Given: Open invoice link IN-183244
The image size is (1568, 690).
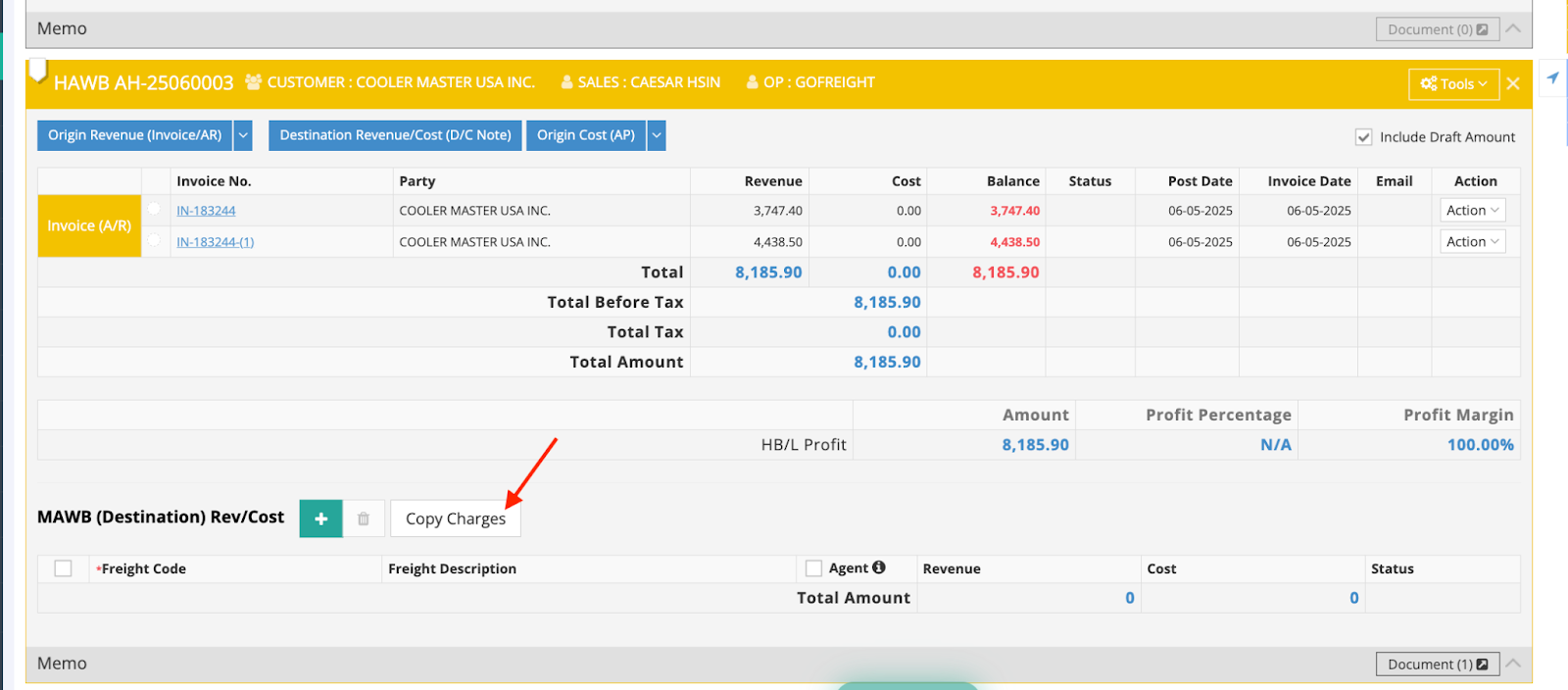Looking at the screenshot, I should (206, 211).
